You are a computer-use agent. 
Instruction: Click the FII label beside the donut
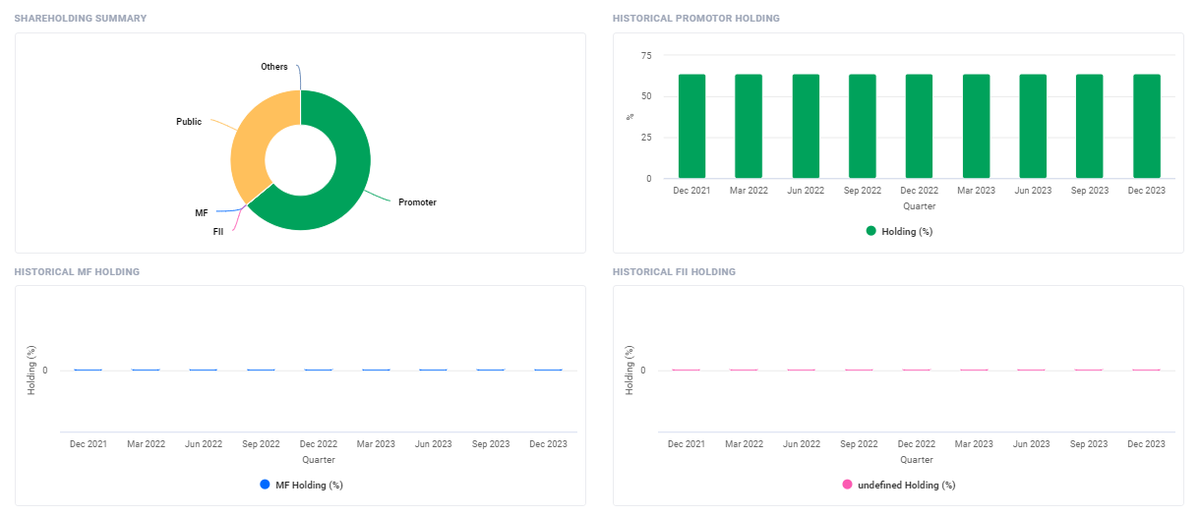point(218,231)
